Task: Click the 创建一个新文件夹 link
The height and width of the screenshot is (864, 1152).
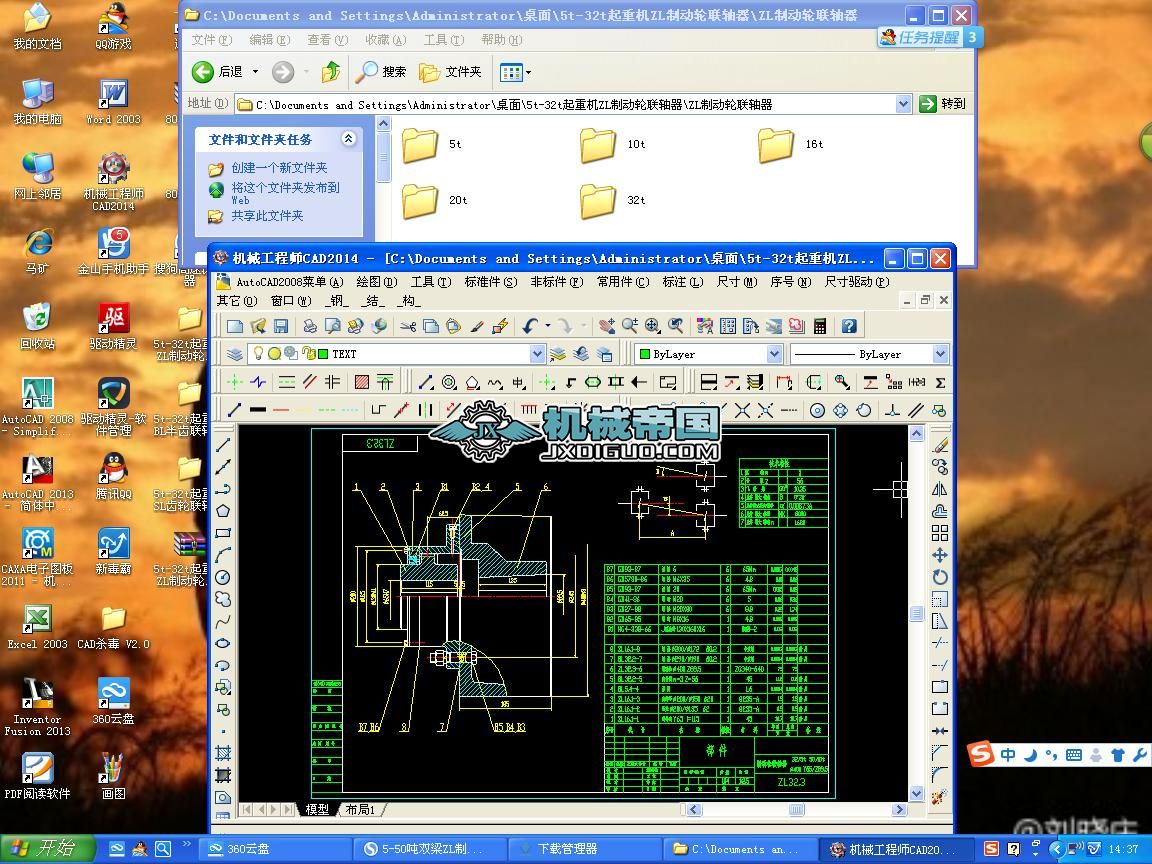Action: click(279, 168)
